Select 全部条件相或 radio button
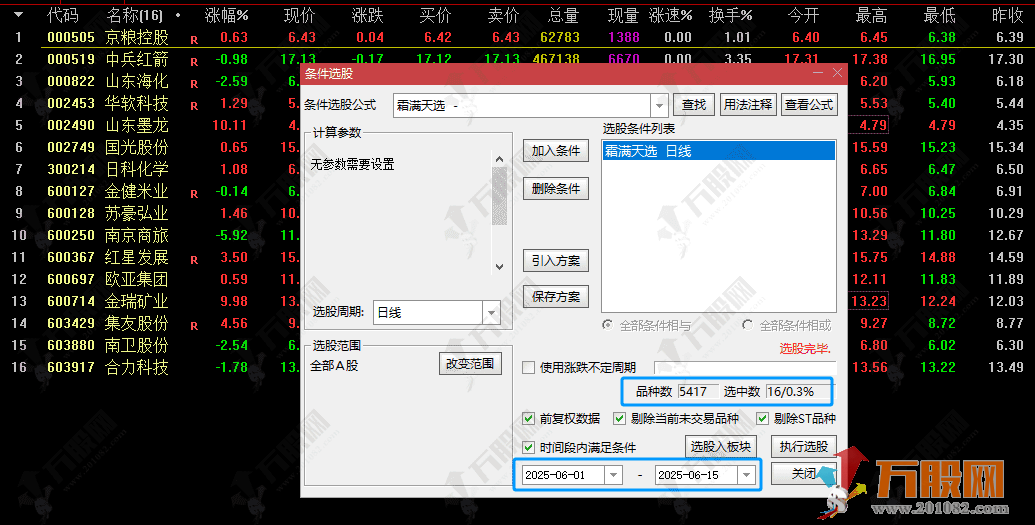The image size is (1035, 525). pos(747,325)
